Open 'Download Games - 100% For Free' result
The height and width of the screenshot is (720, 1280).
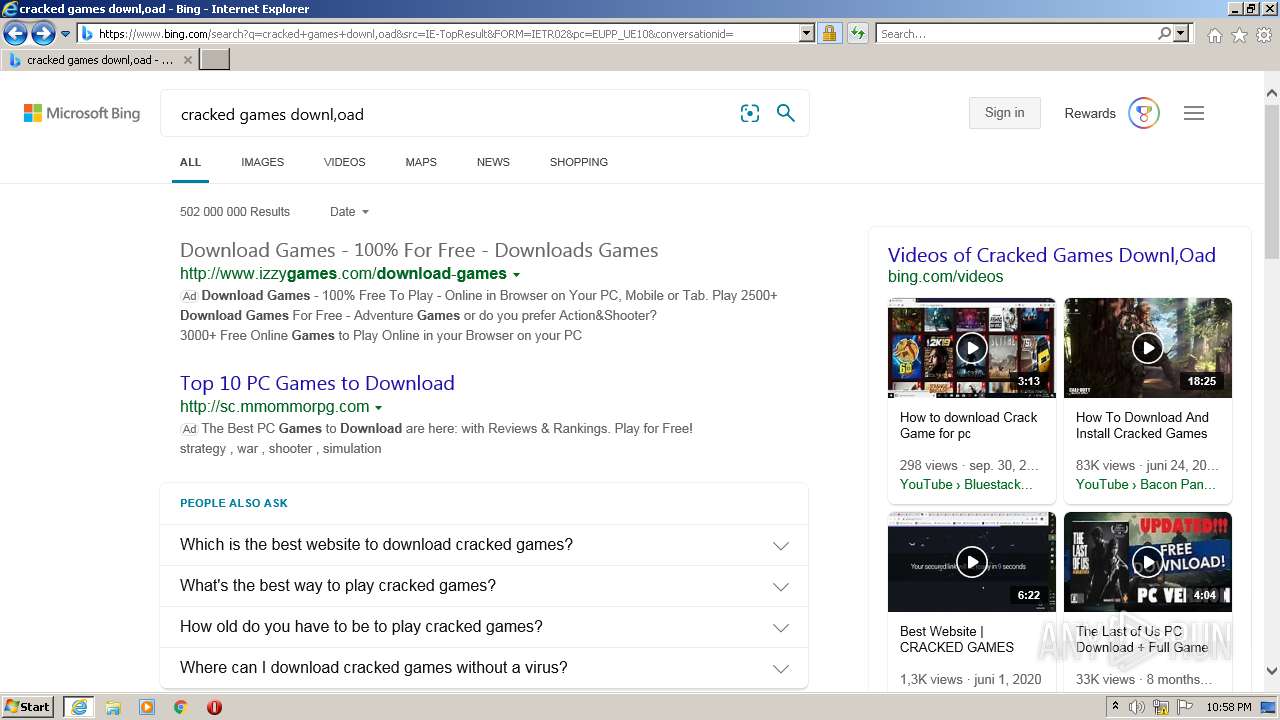coord(419,250)
